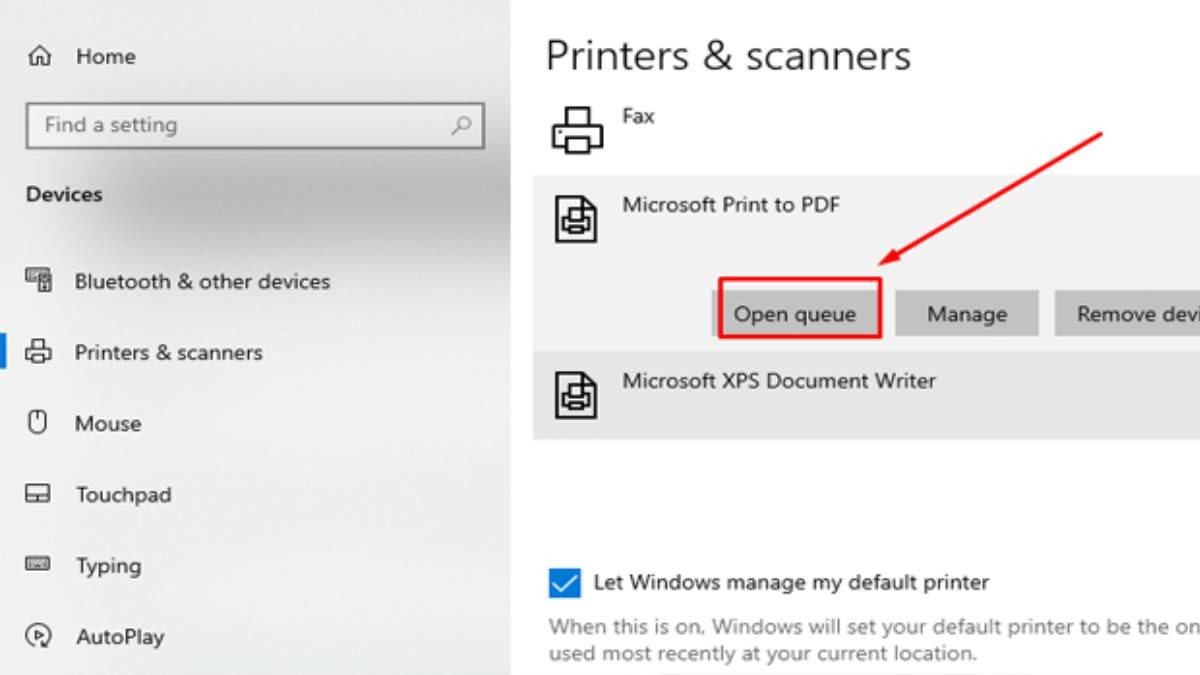The image size is (1200, 675).
Task: Open the Bluetooth & other devices page
Action: click(x=202, y=282)
